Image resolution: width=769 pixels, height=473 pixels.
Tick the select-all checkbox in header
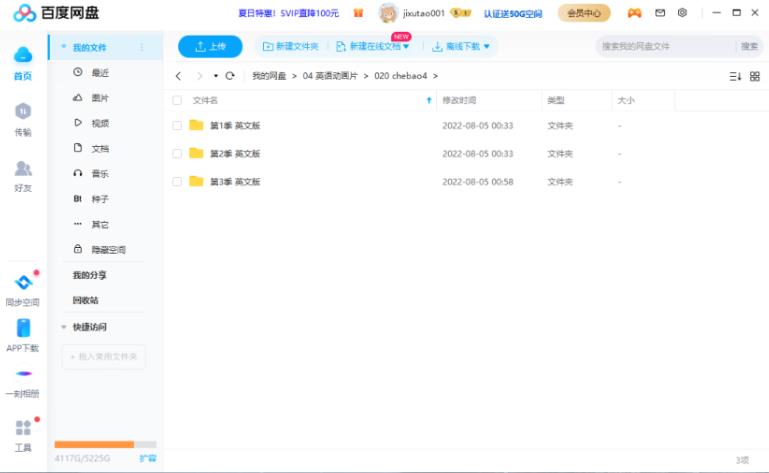pos(177,100)
